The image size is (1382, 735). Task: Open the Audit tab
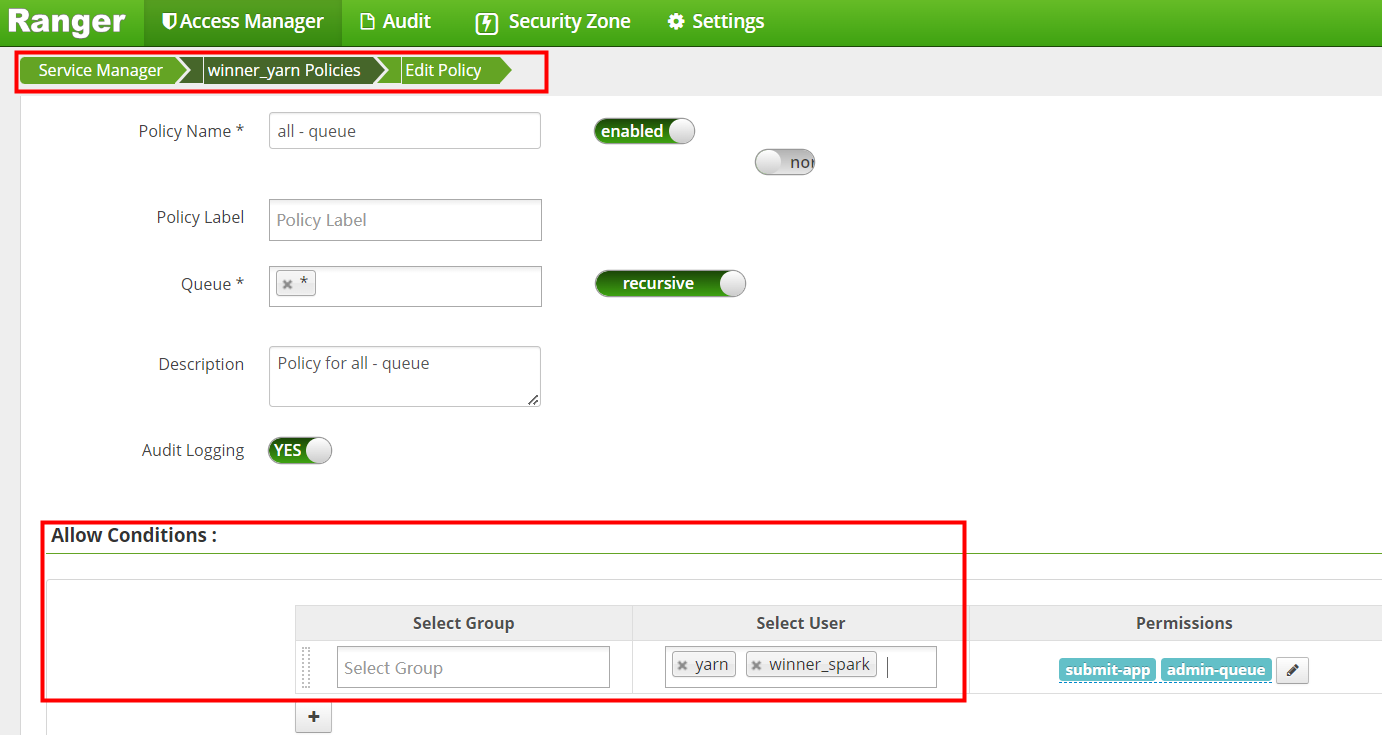[395, 21]
